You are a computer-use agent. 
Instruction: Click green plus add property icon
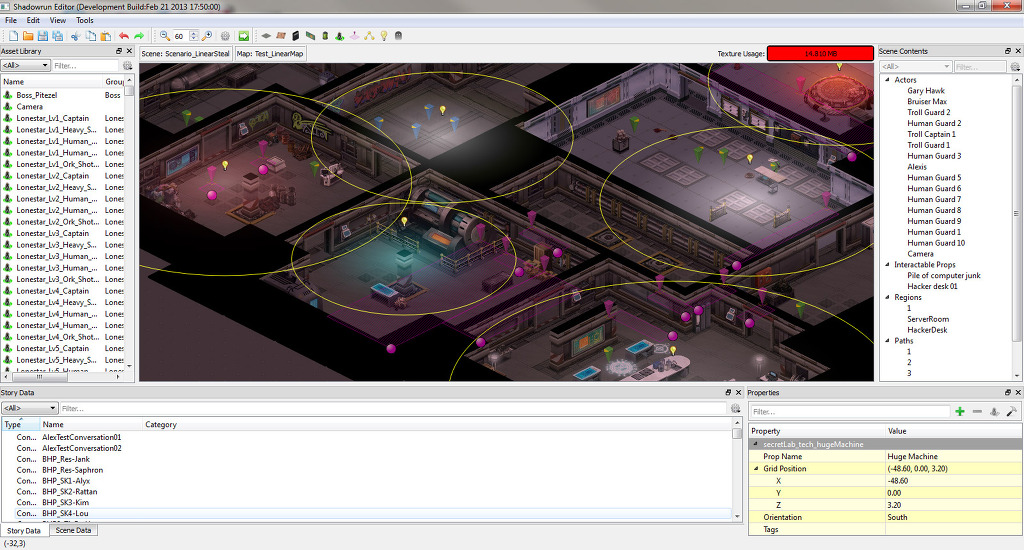coord(959,412)
